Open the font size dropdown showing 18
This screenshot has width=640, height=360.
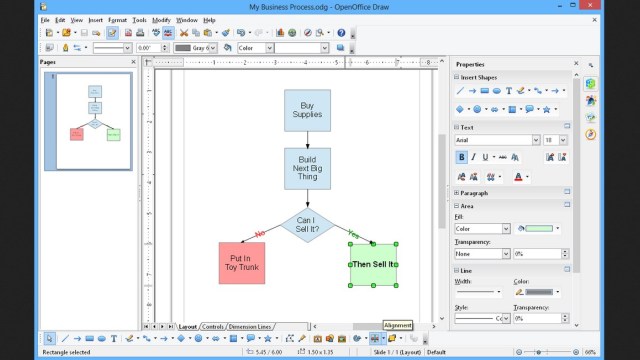click(563, 140)
